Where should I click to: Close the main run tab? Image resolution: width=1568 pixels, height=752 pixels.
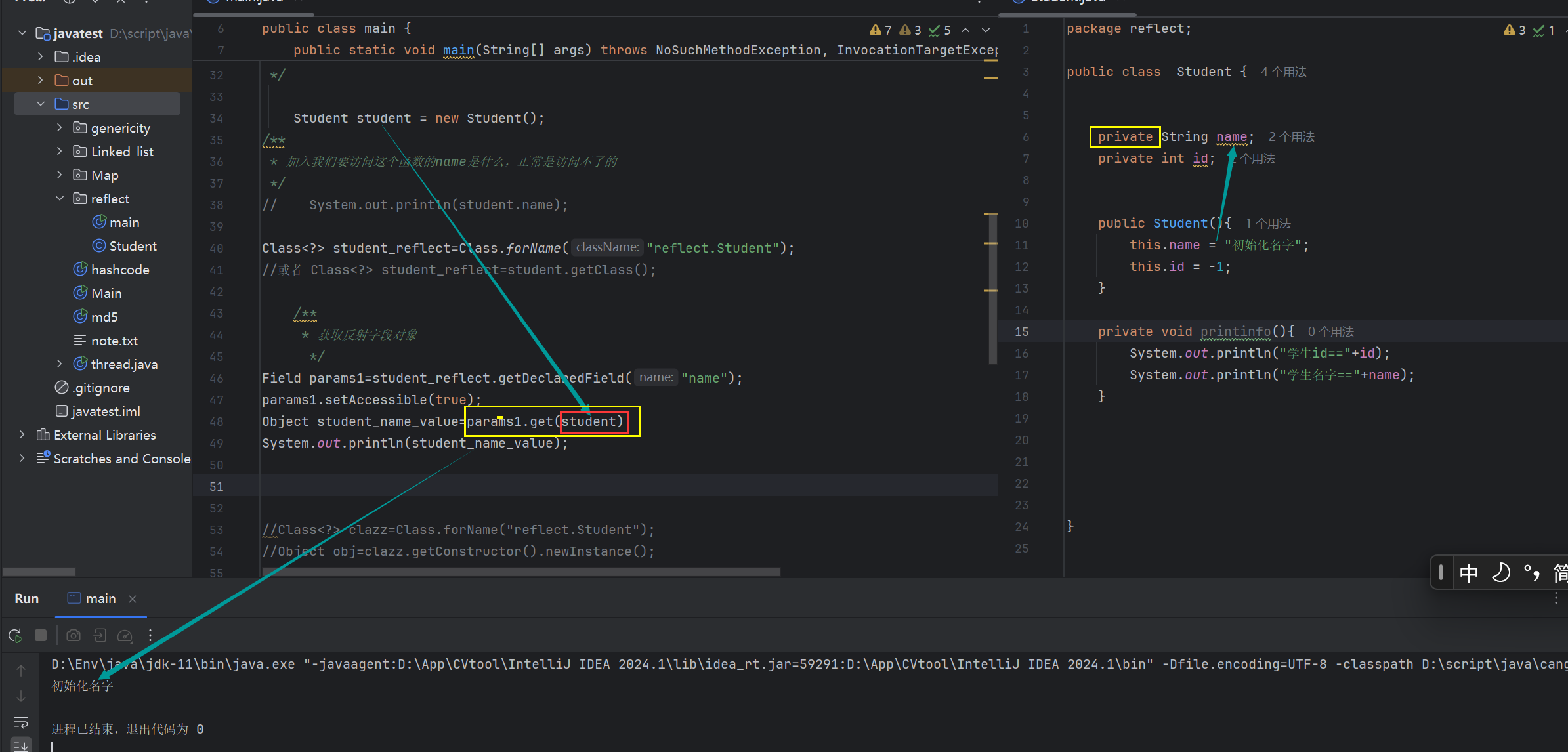[x=133, y=598]
